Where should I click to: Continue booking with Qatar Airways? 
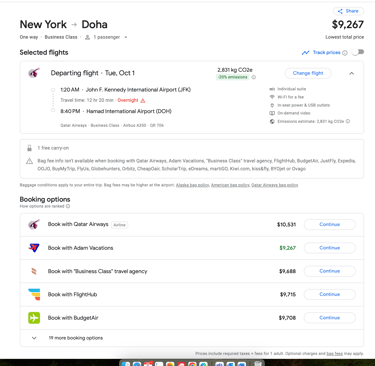pyautogui.click(x=330, y=224)
